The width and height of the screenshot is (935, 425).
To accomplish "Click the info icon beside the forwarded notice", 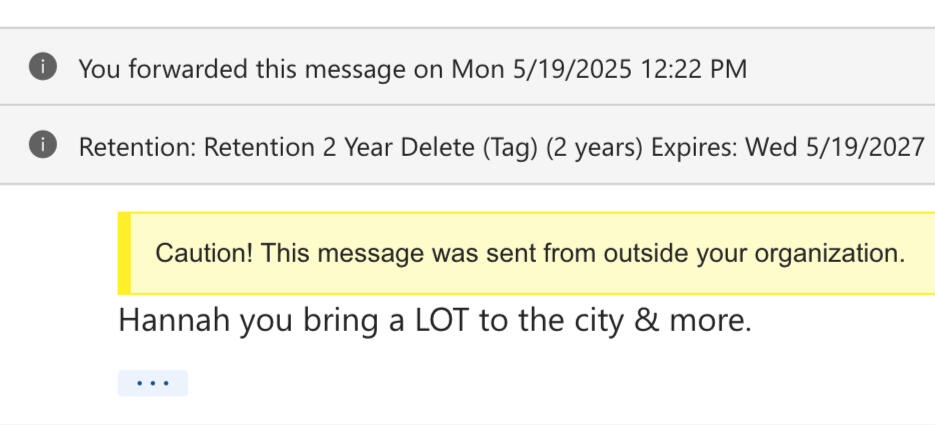I will [x=42, y=68].
